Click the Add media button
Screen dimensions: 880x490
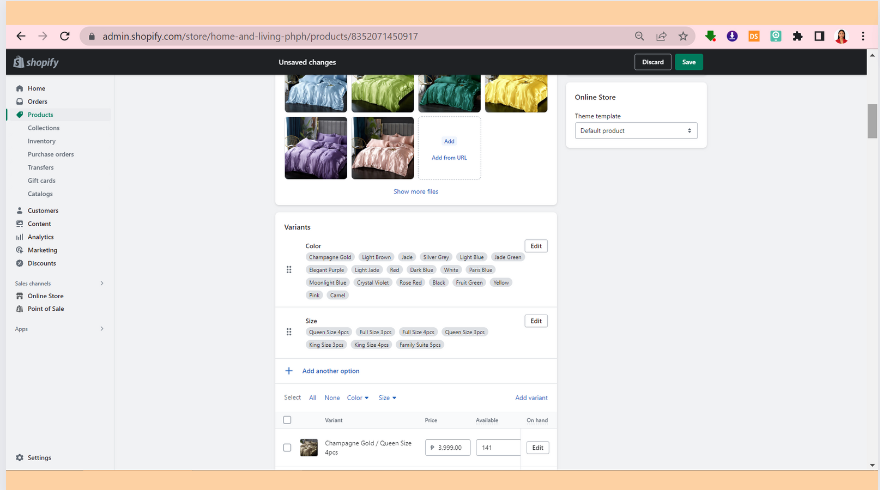(x=449, y=141)
